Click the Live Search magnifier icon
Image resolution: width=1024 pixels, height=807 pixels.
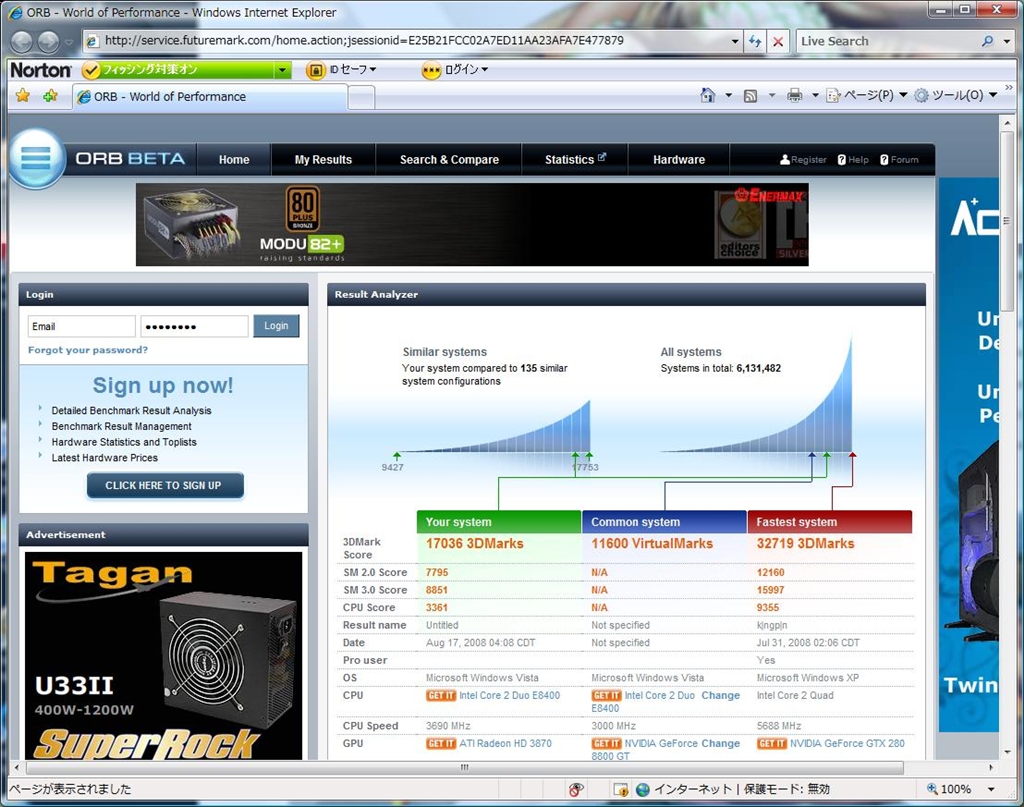click(987, 41)
